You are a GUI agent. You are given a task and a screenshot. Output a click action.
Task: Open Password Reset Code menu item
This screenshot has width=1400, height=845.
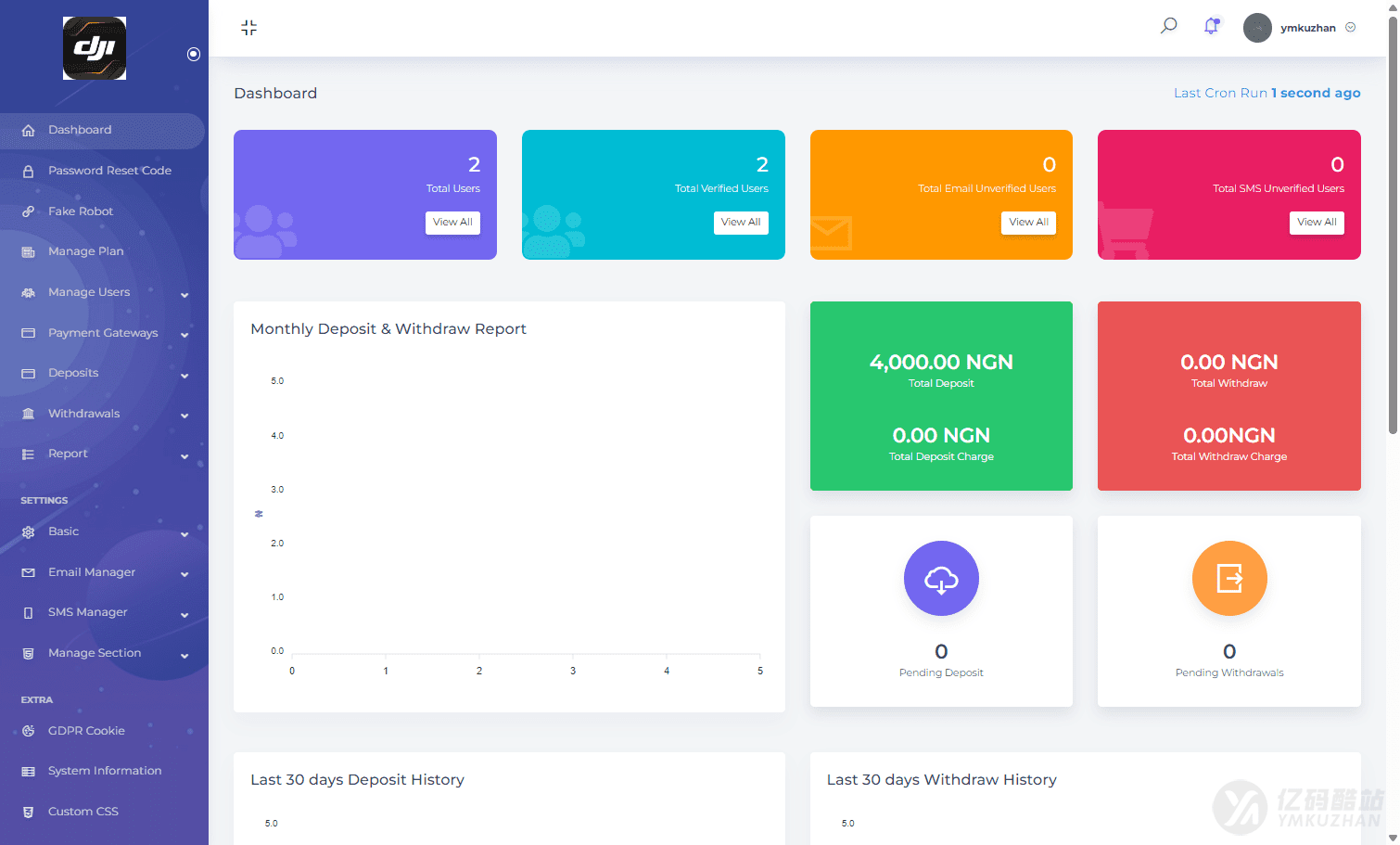[x=109, y=171]
